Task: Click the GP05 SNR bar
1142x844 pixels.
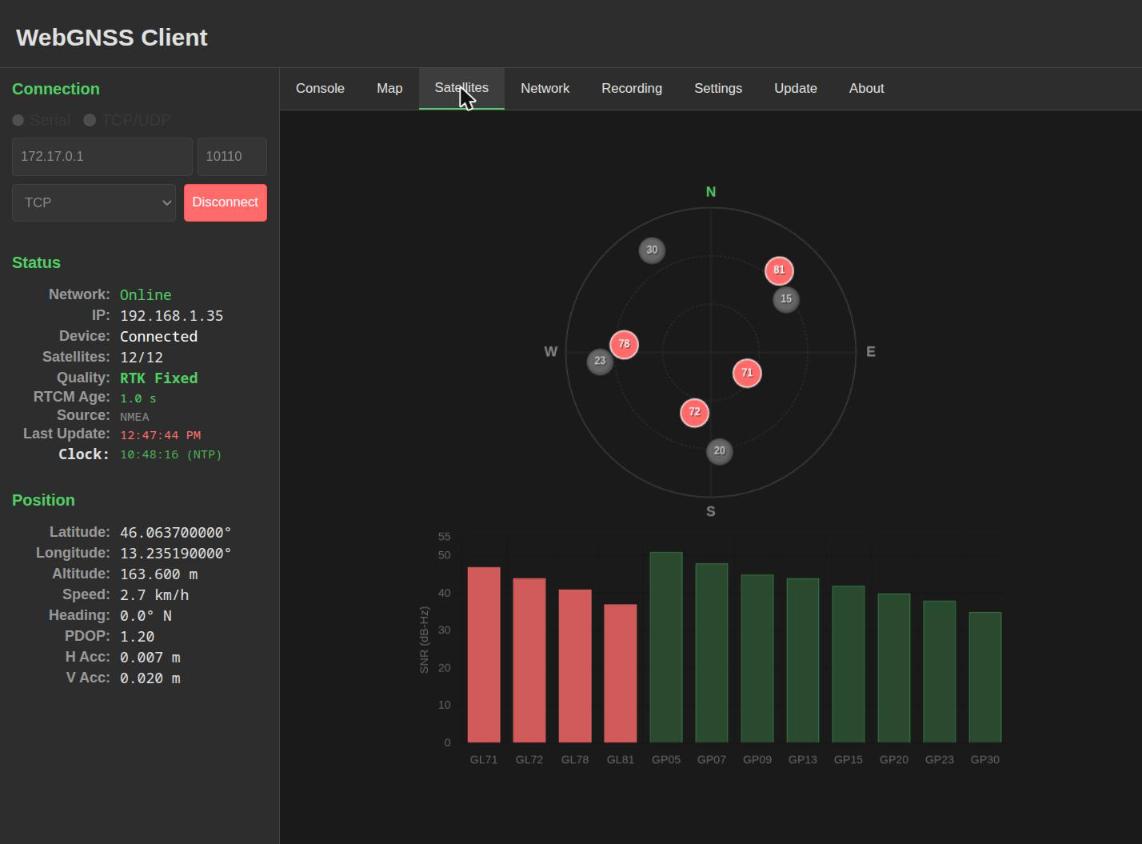Action: (666, 647)
